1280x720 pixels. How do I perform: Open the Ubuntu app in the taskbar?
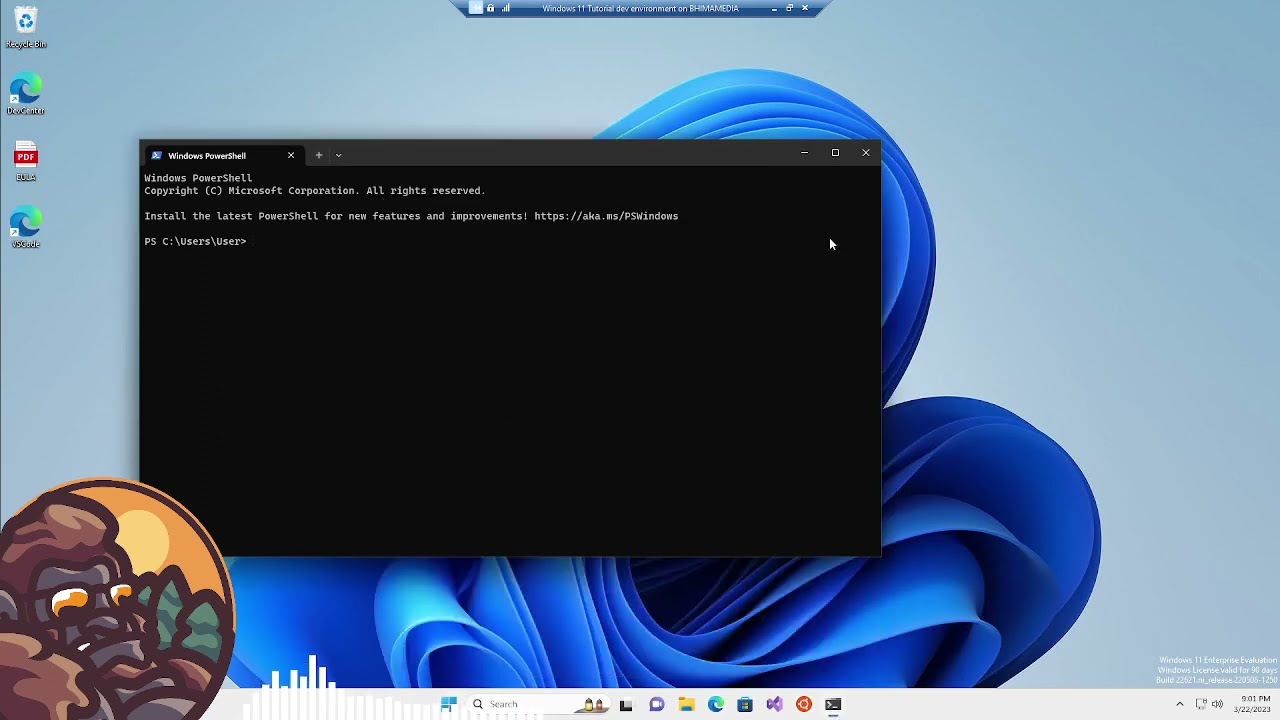tap(804, 704)
